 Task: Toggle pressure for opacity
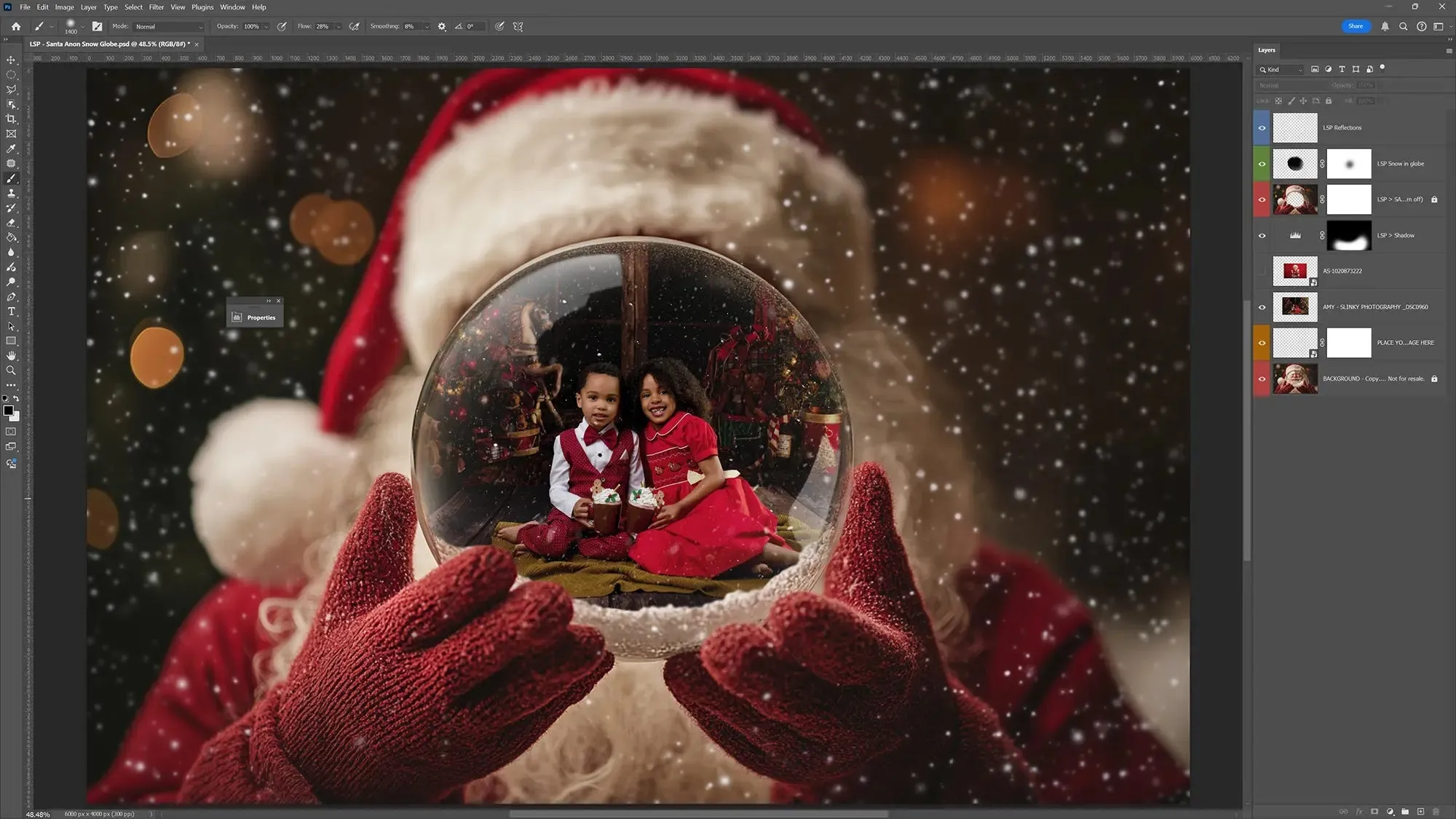282,26
